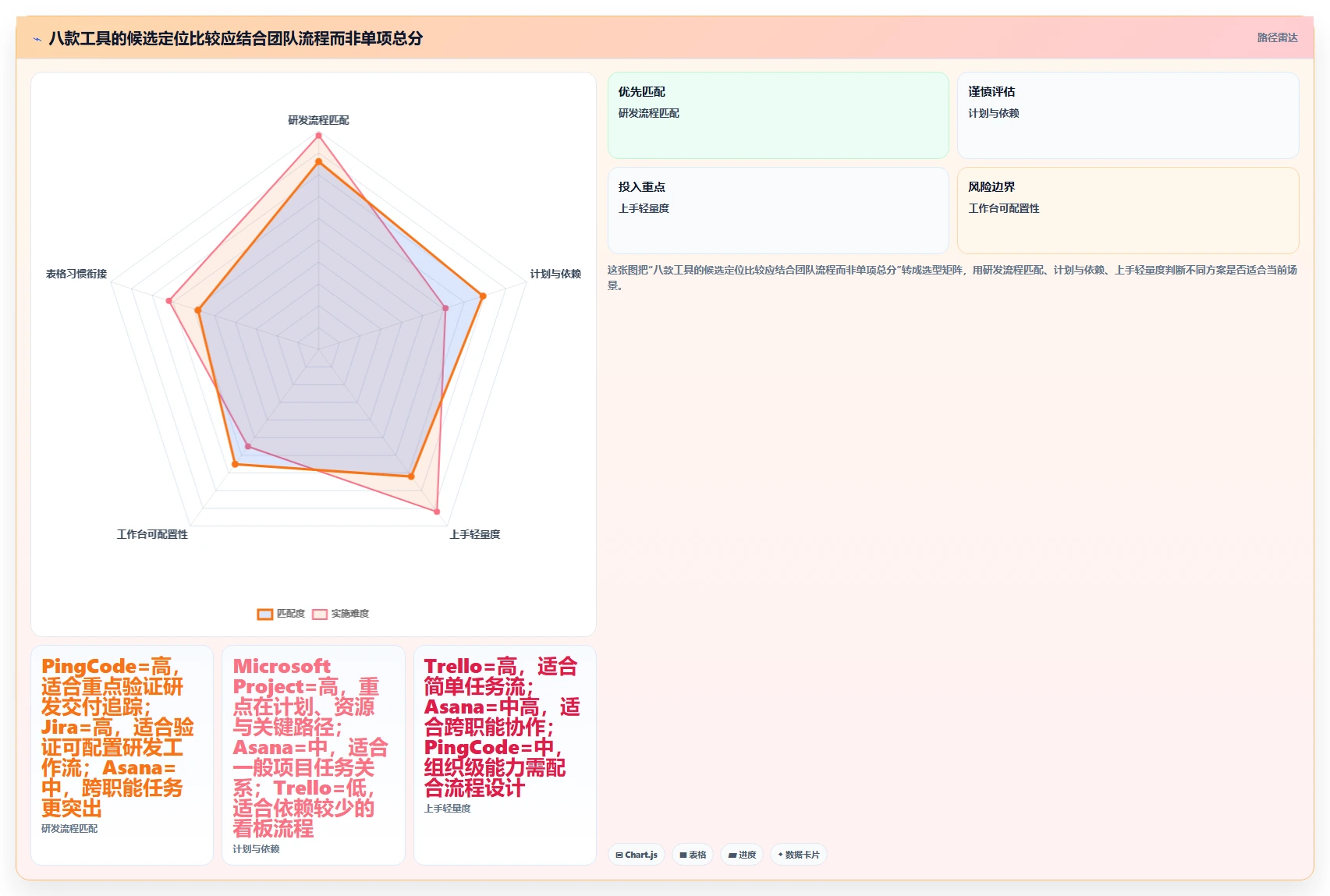Select the 谨慎评估 card

[1128, 115]
